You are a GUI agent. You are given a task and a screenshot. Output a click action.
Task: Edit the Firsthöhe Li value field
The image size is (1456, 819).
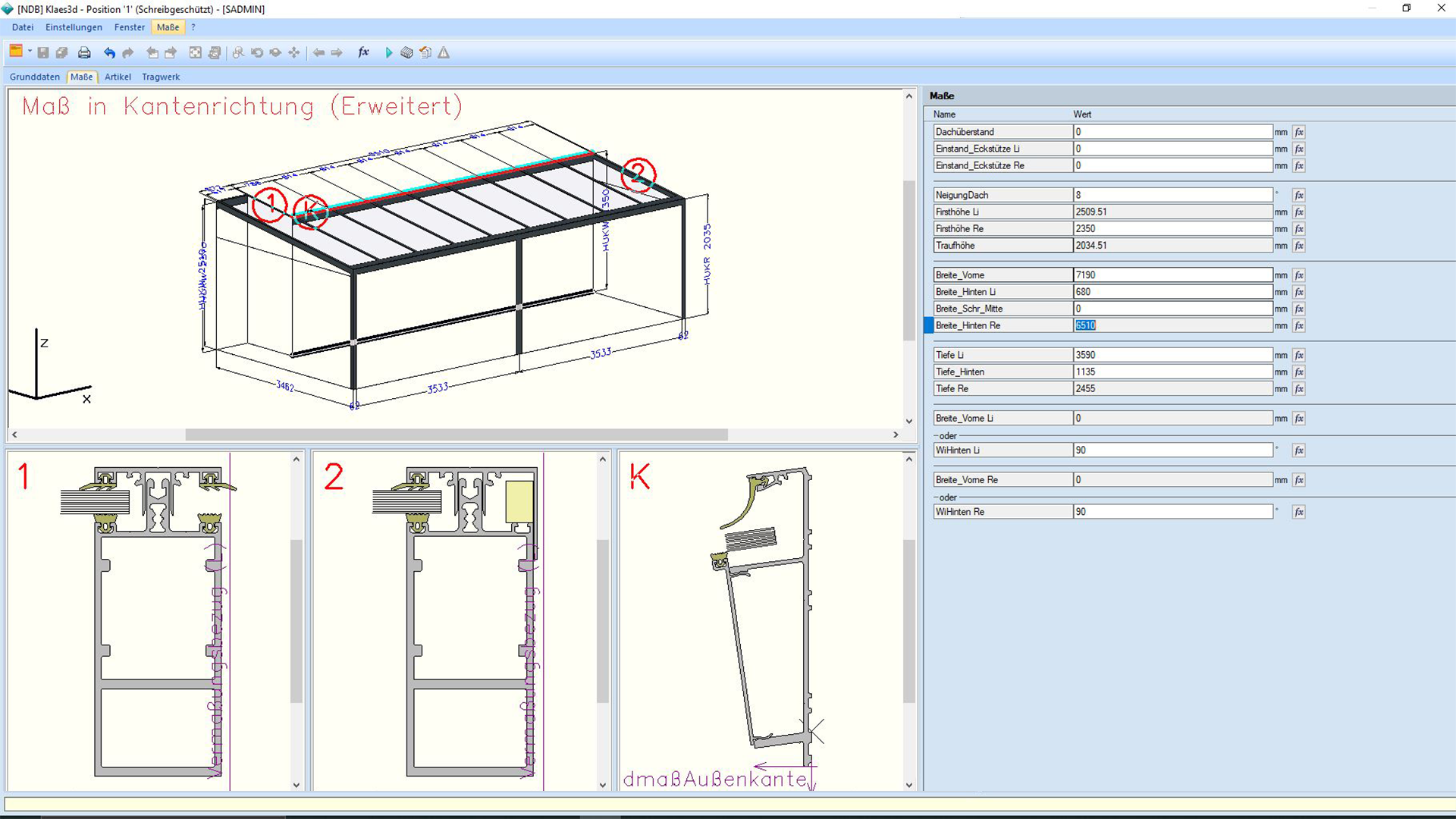(x=1172, y=212)
